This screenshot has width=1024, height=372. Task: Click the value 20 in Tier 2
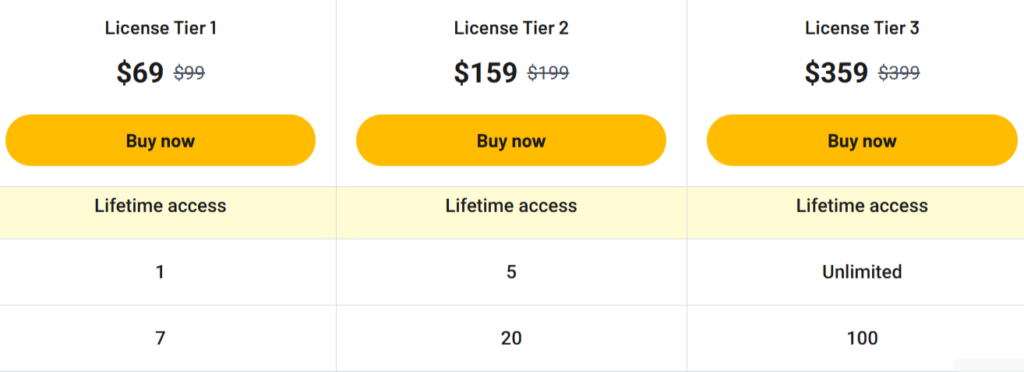511,339
